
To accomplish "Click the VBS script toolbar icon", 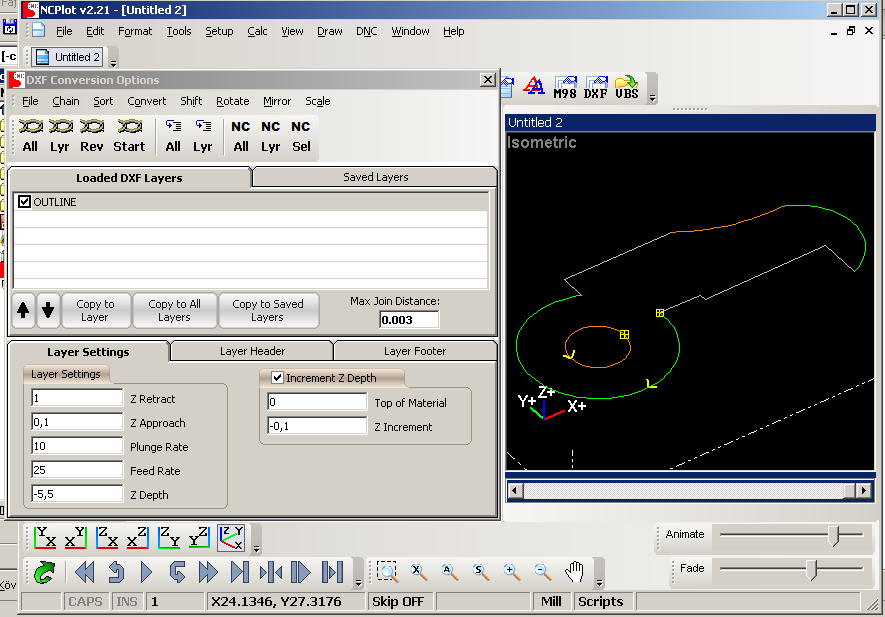I will pyautogui.click(x=627, y=87).
